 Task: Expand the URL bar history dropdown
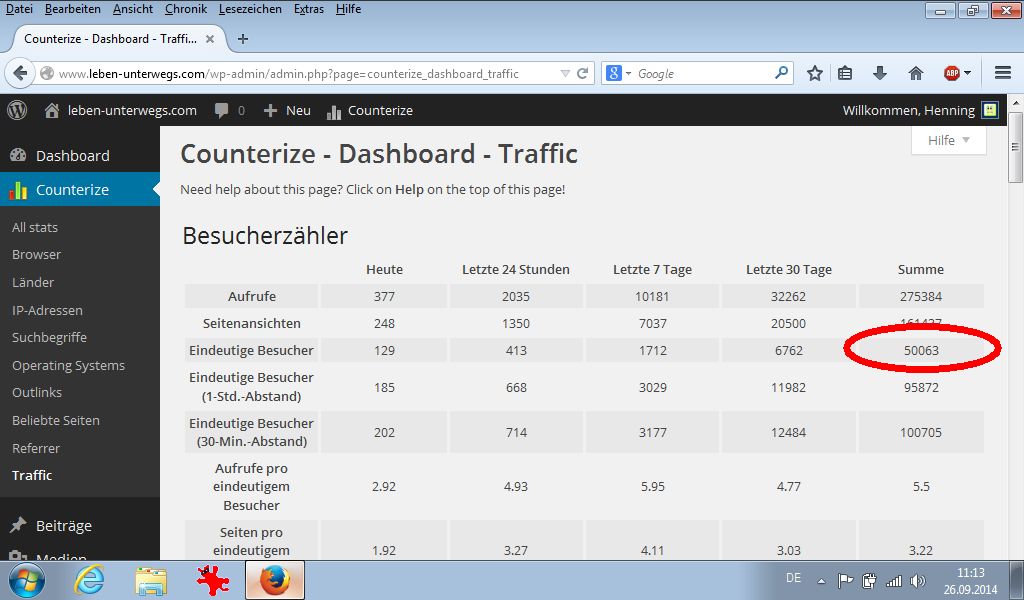(x=565, y=73)
